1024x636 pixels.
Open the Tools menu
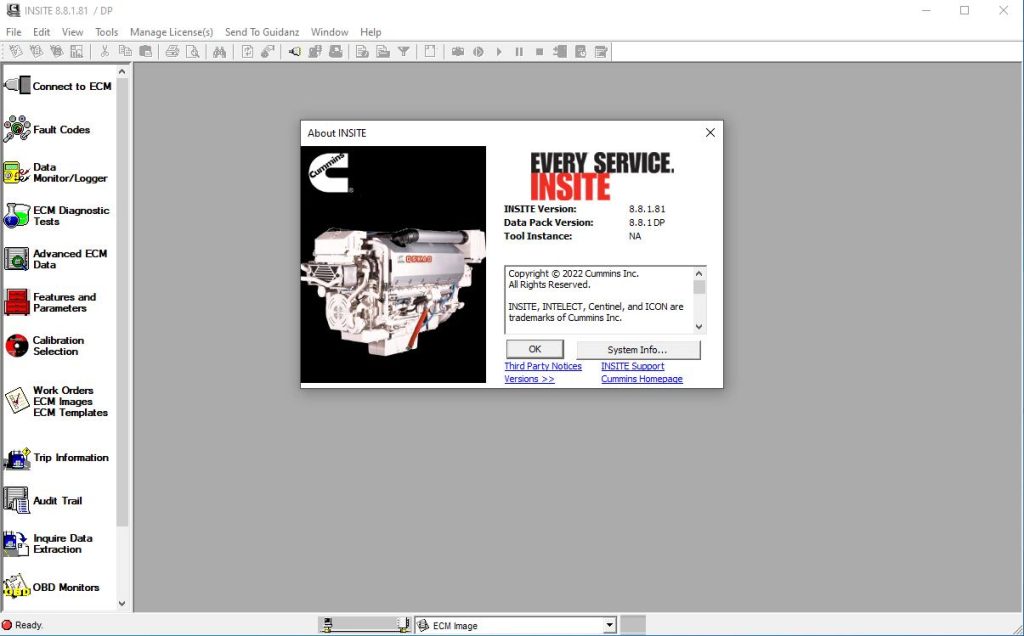106,31
